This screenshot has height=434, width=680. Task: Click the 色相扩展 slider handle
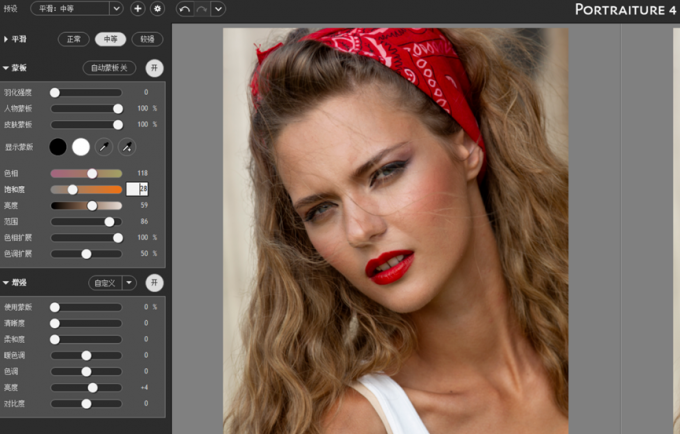(118, 238)
